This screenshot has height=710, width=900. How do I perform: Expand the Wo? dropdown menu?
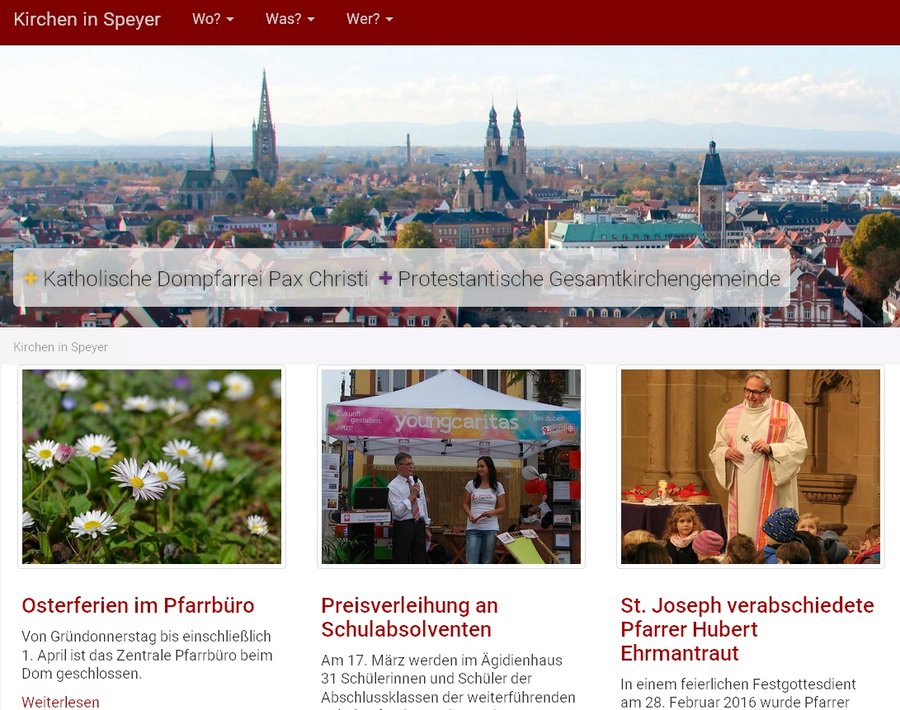(x=213, y=19)
